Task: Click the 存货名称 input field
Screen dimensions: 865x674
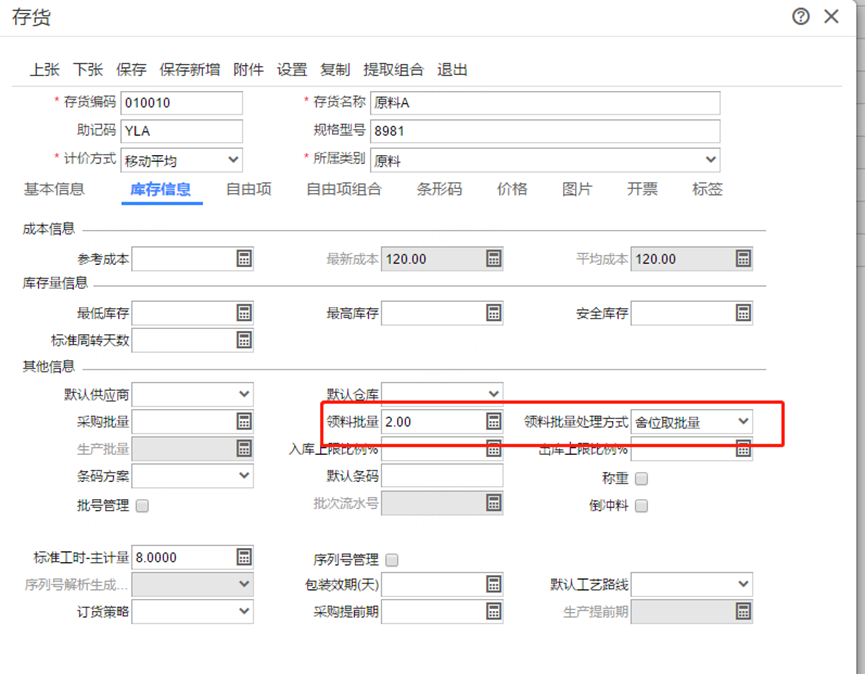Action: (x=545, y=103)
